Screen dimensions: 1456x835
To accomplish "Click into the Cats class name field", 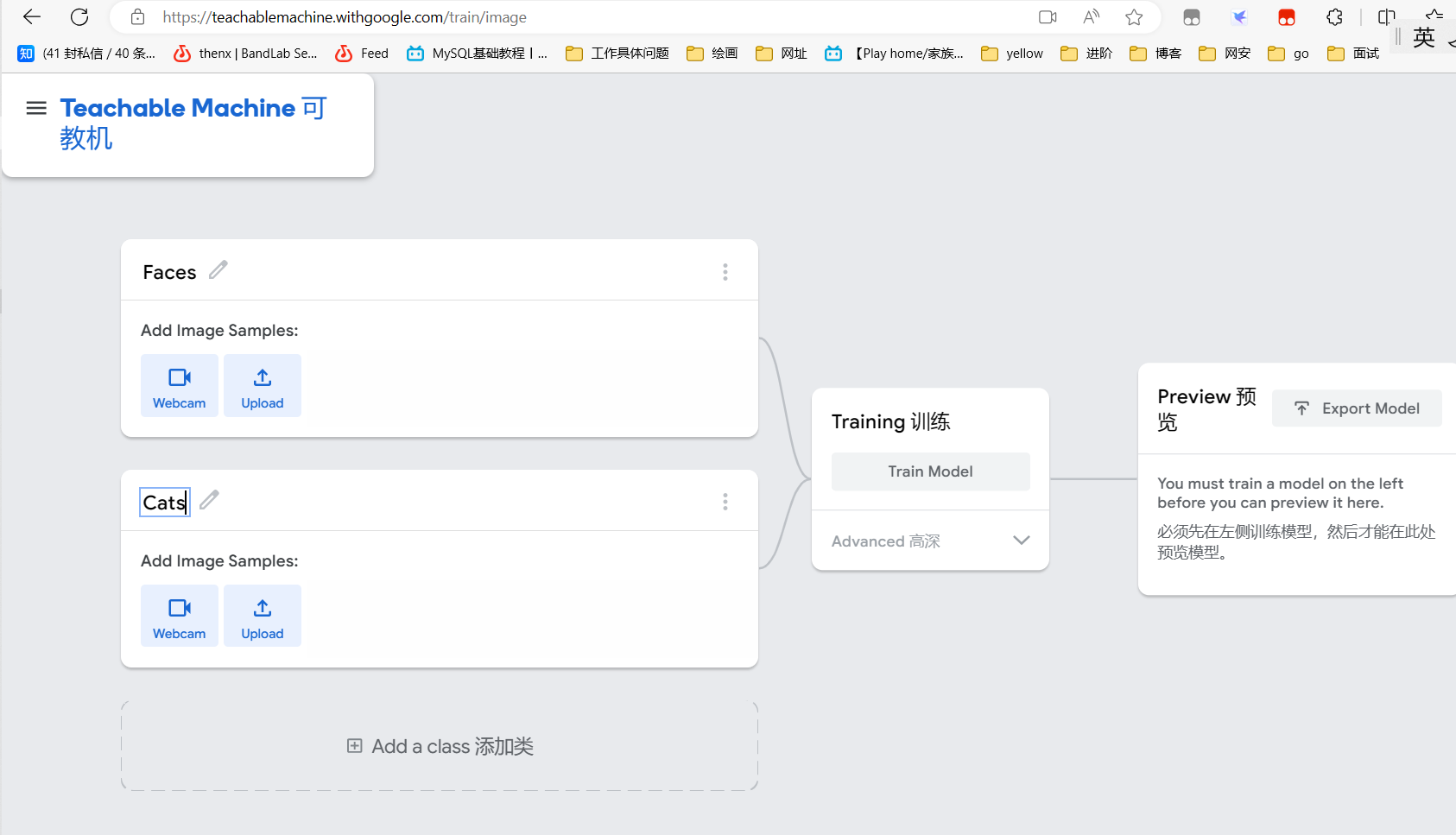I will [164, 503].
